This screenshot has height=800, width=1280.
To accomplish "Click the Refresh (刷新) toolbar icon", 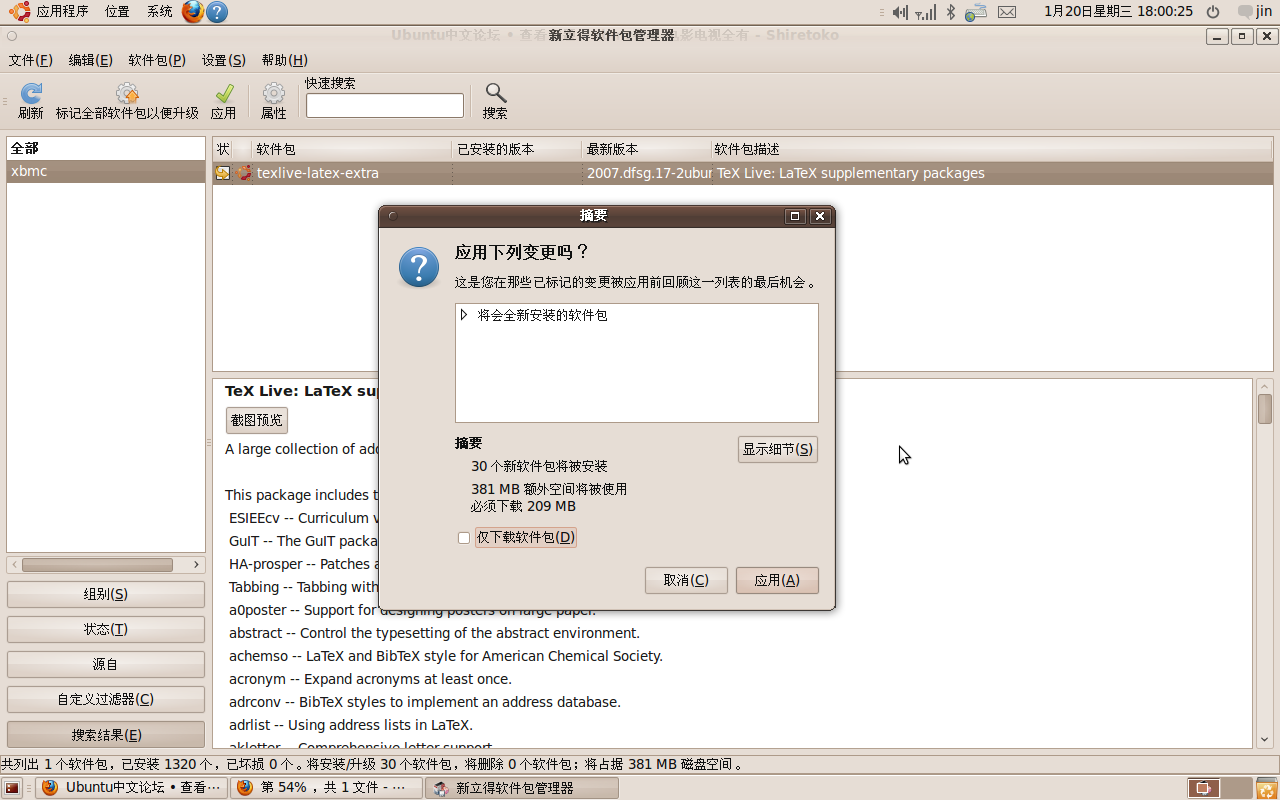I will coord(31,94).
